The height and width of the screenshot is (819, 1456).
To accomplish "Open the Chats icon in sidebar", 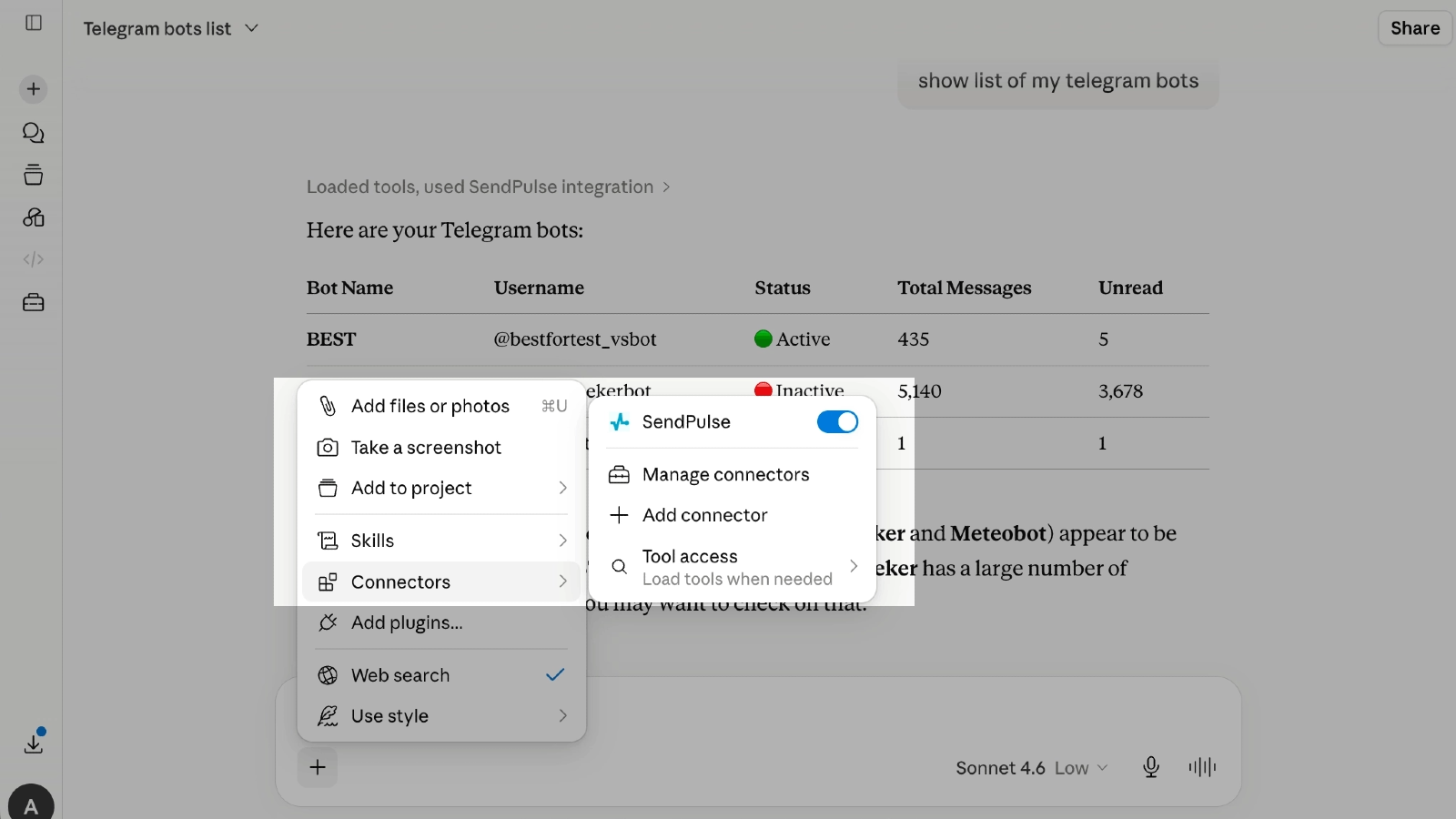I will (34, 133).
